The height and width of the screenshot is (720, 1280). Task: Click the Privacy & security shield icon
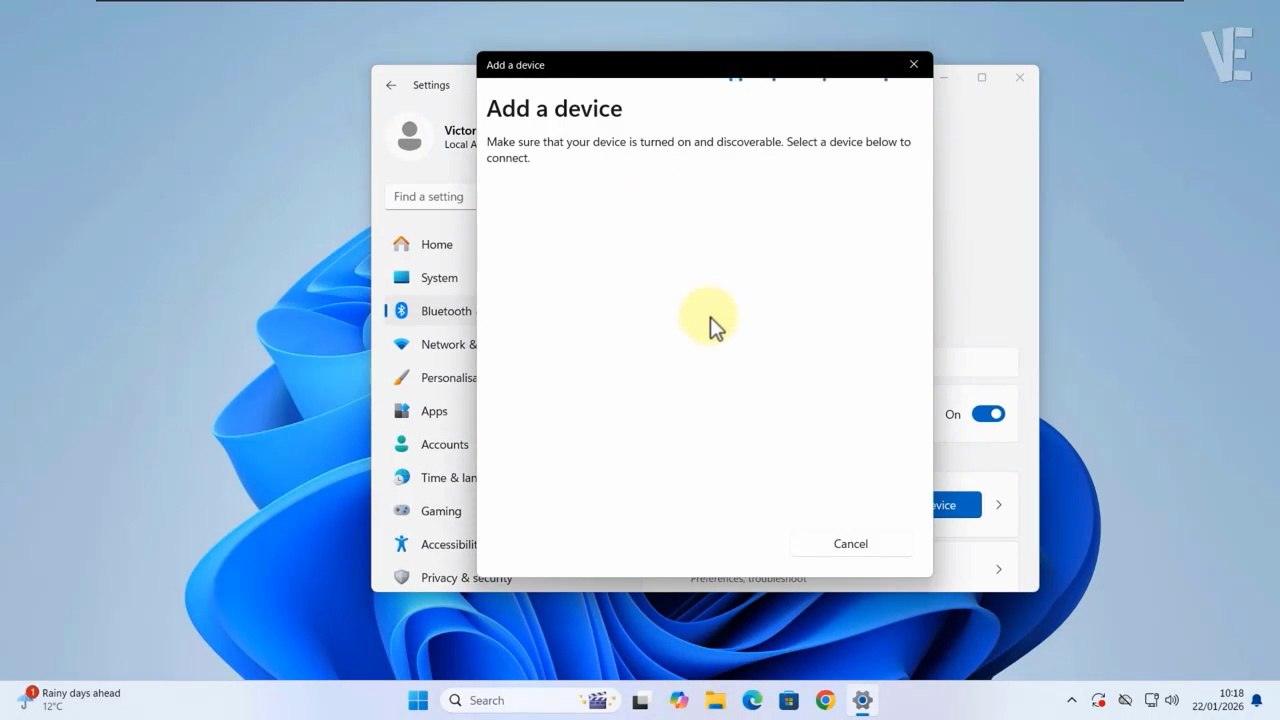(x=402, y=577)
